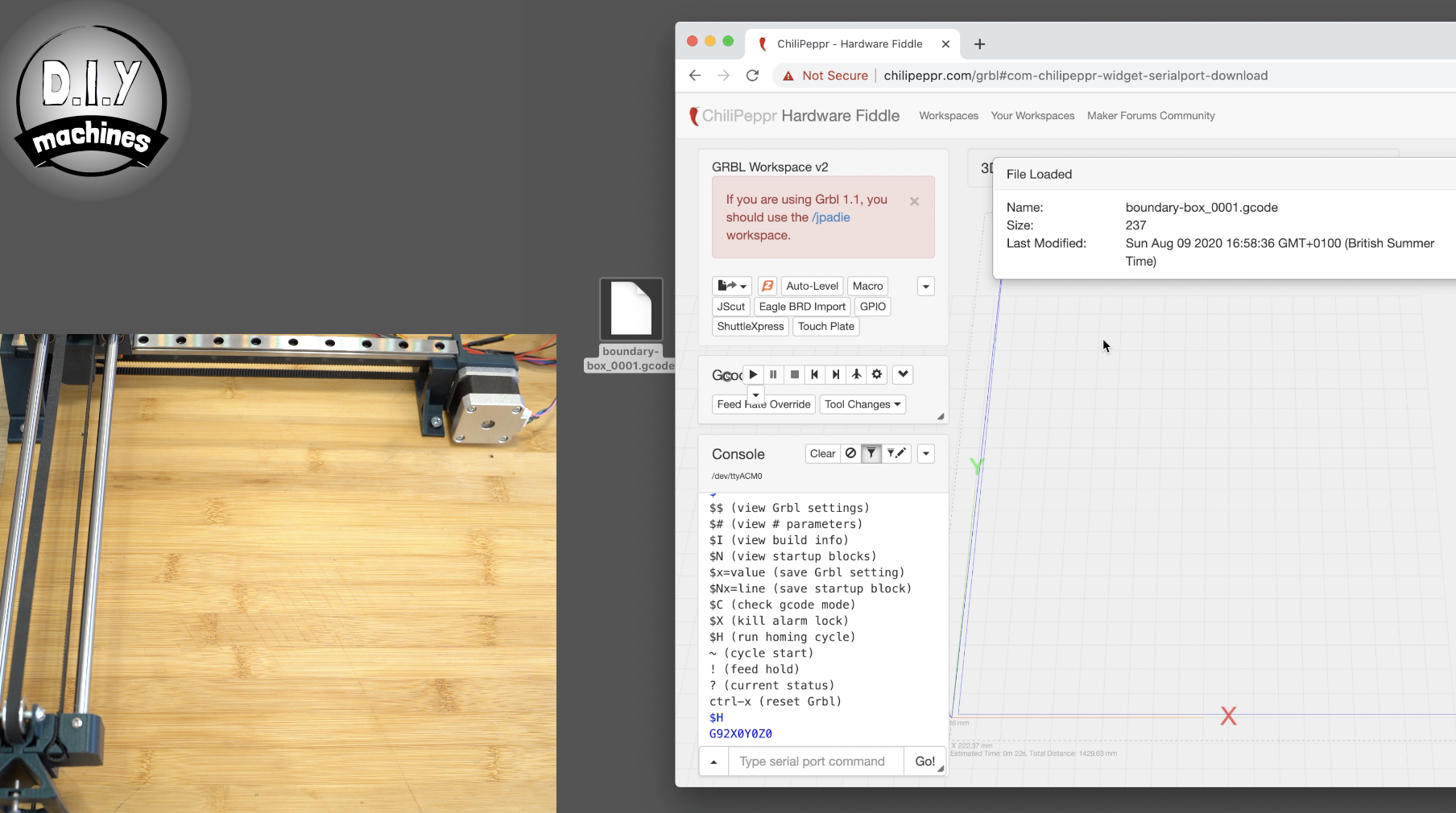Viewport: 1456px width, 813px height.
Task: Open Touch Plate widget
Action: pyautogui.click(x=826, y=326)
